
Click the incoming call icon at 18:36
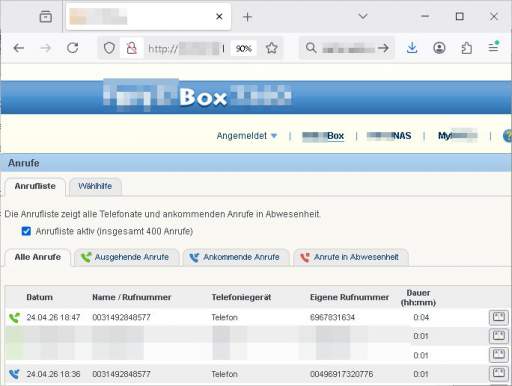(x=14, y=374)
